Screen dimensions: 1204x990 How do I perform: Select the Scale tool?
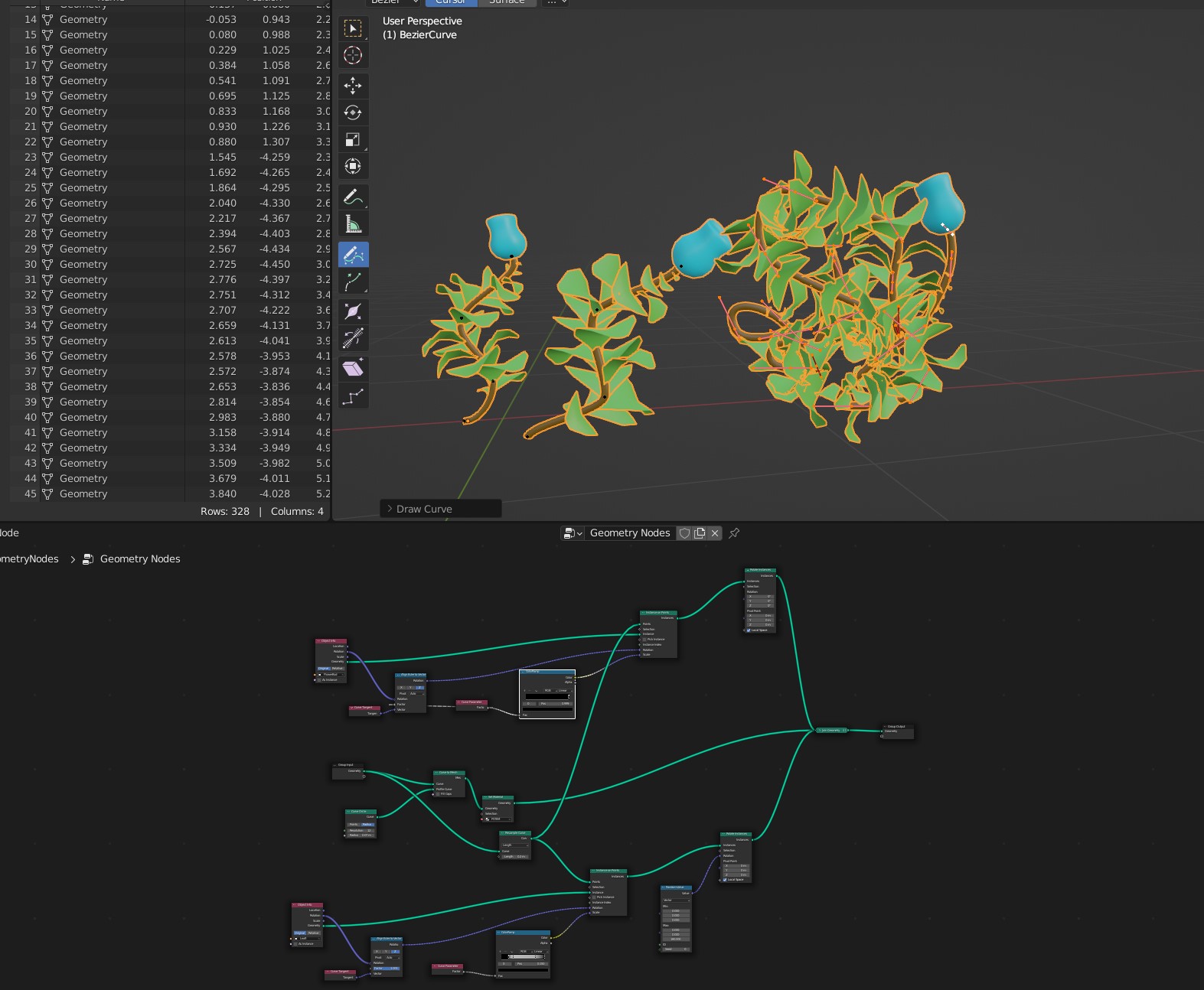click(353, 139)
